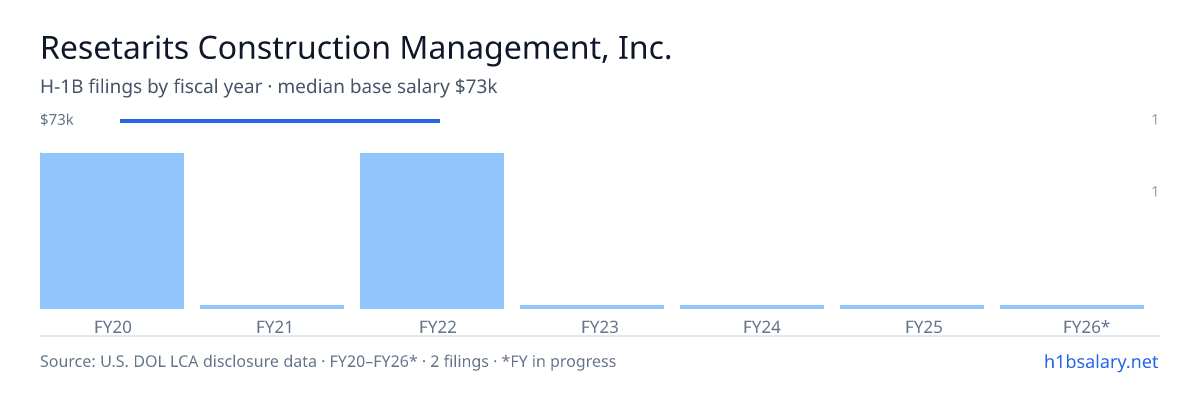Click the FY24 bar stub
The height and width of the screenshot is (400, 1200).
[752, 307]
